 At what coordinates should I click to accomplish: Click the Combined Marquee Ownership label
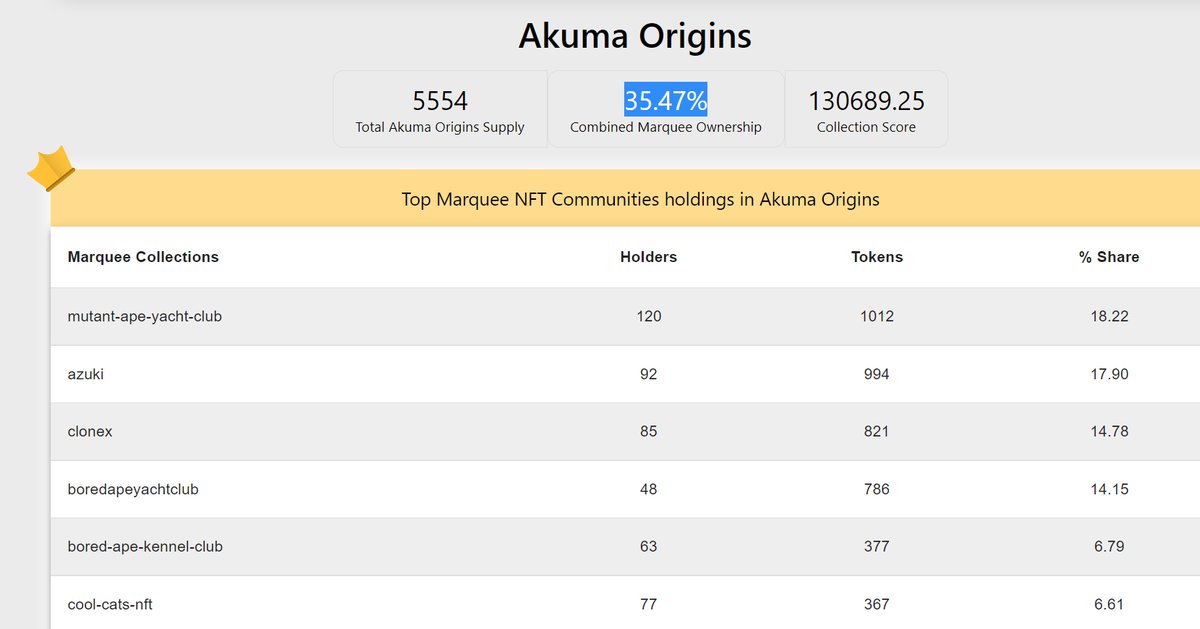[666, 127]
